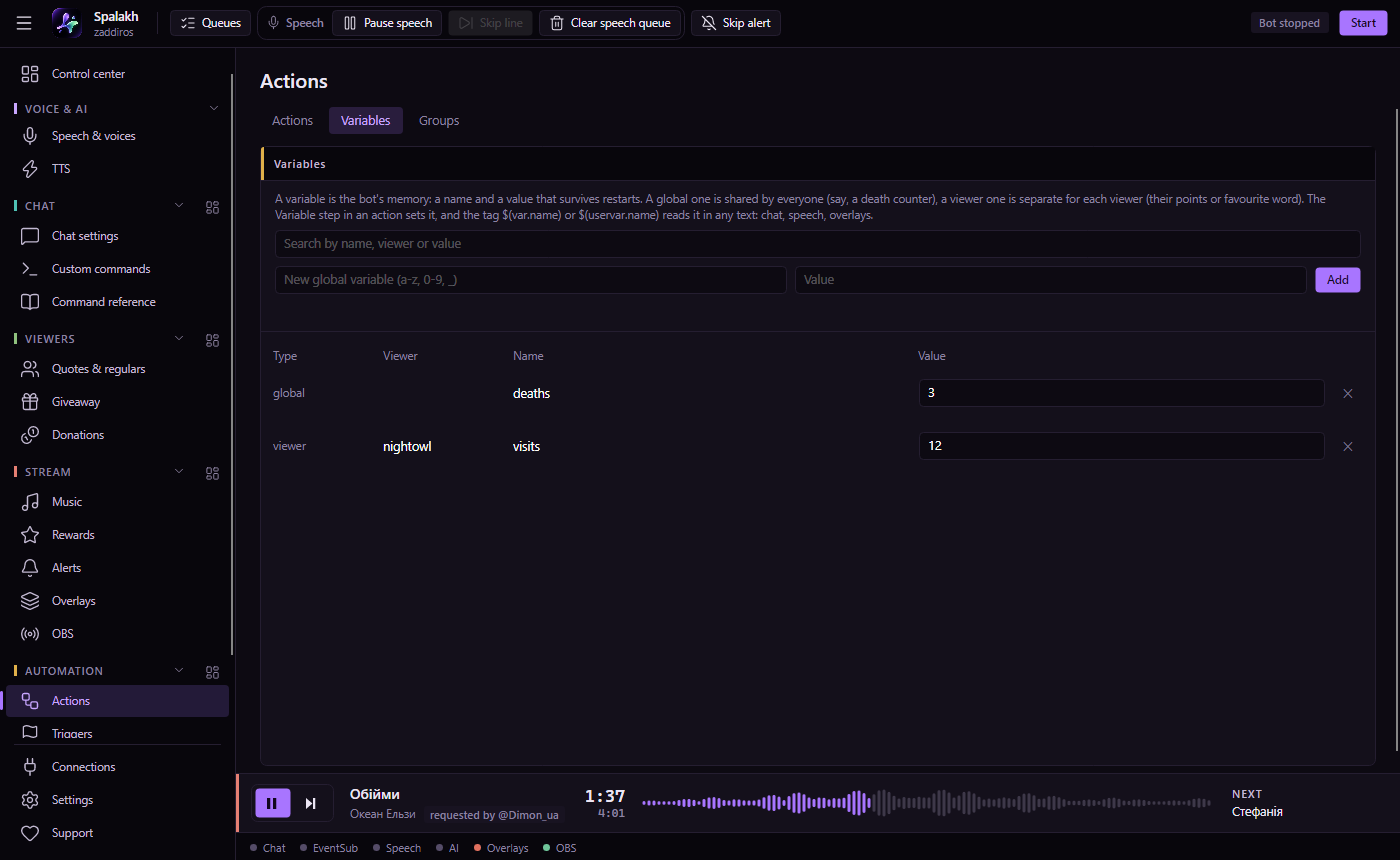Image resolution: width=1400 pixels, height=860 pixels.
Task: Remove the nightowl visits variable
Action: click(x=1347, y=446)
